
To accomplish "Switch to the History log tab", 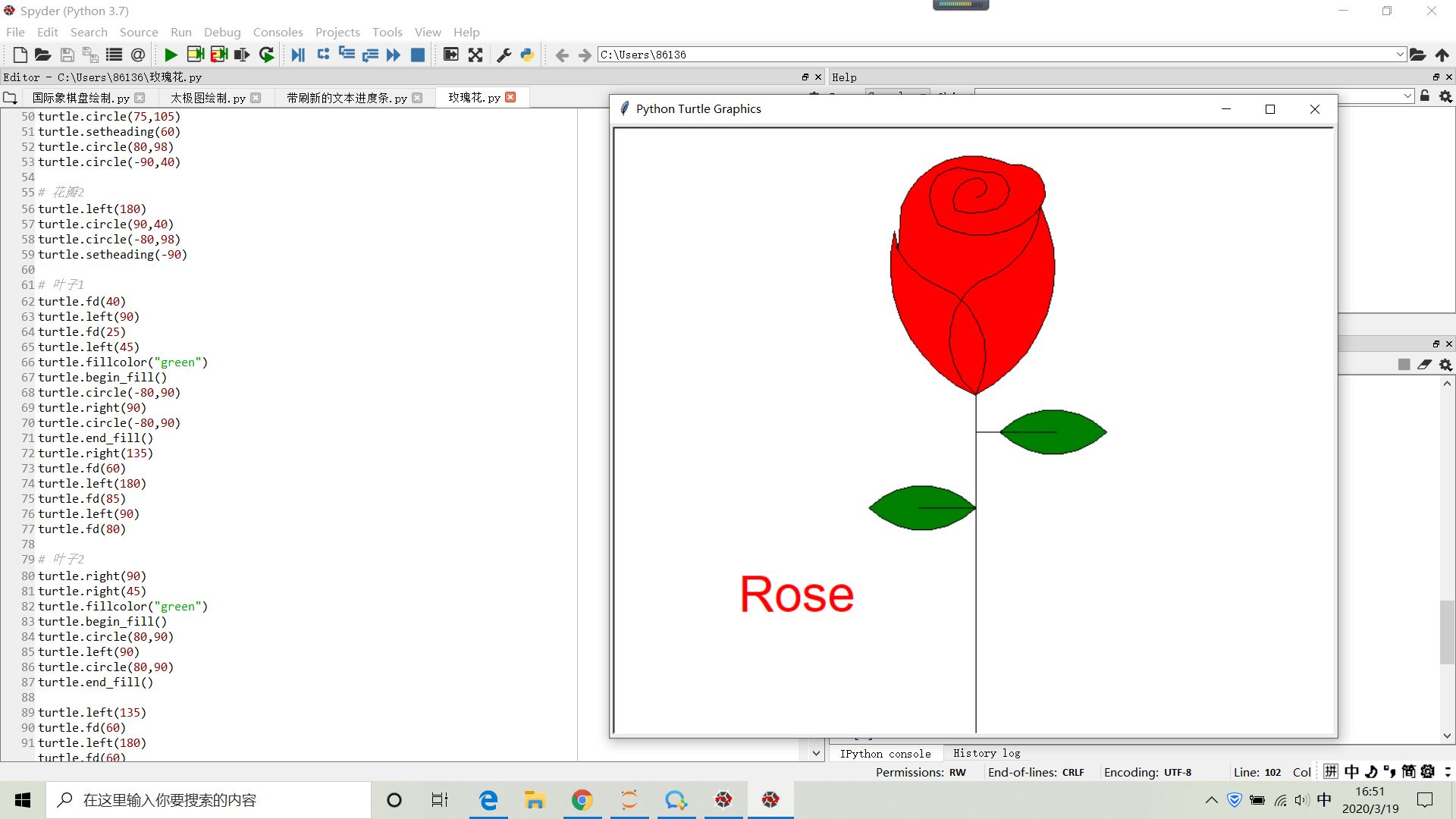I will point(986,753).
